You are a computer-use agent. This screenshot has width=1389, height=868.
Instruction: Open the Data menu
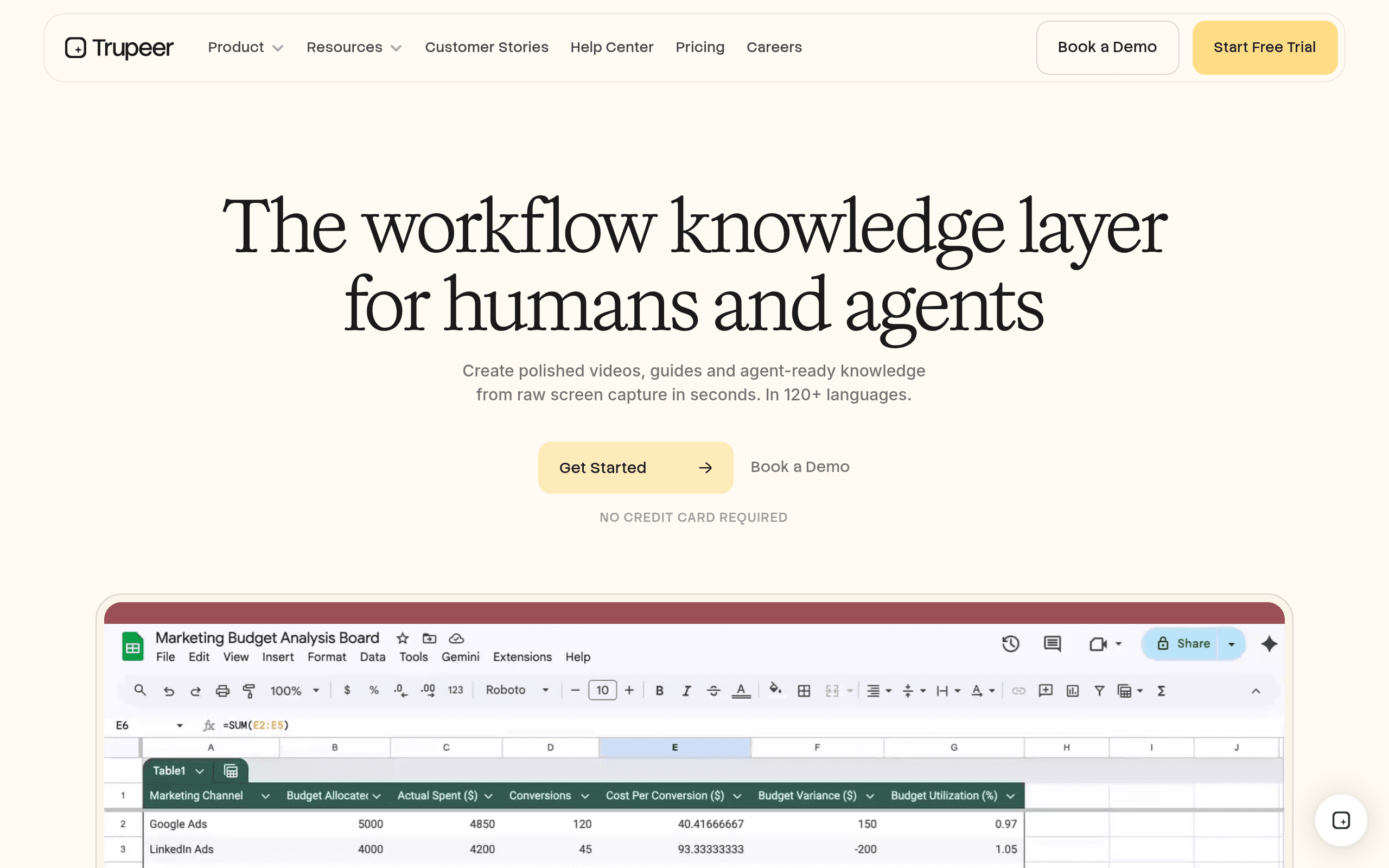(x=373, y=657)
